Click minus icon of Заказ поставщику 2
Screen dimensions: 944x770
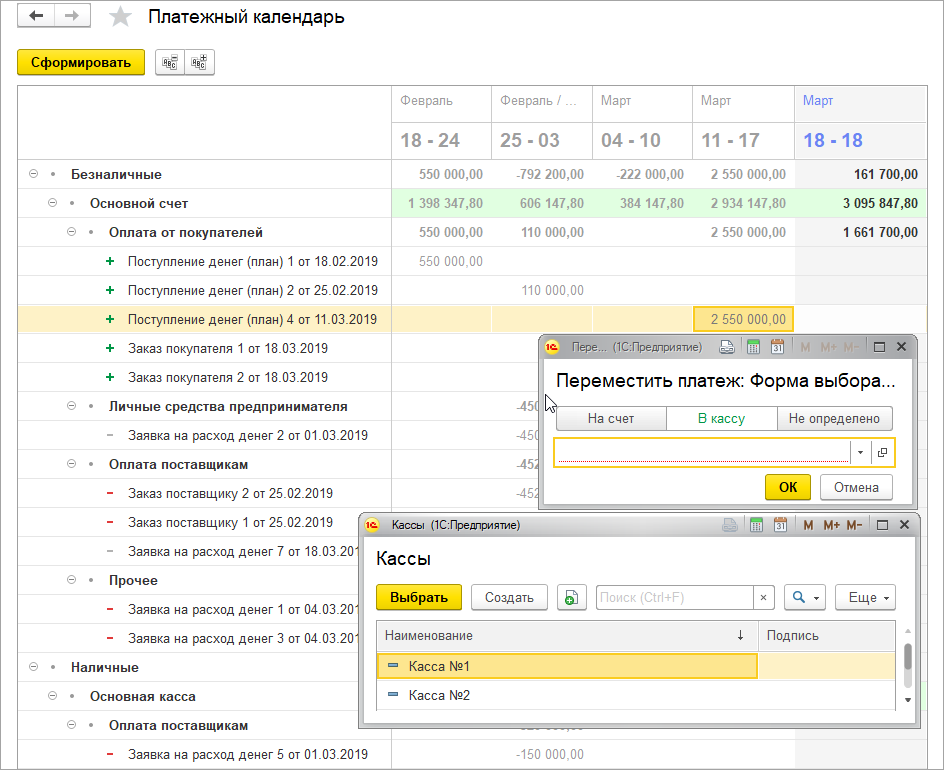pos(110,493)
